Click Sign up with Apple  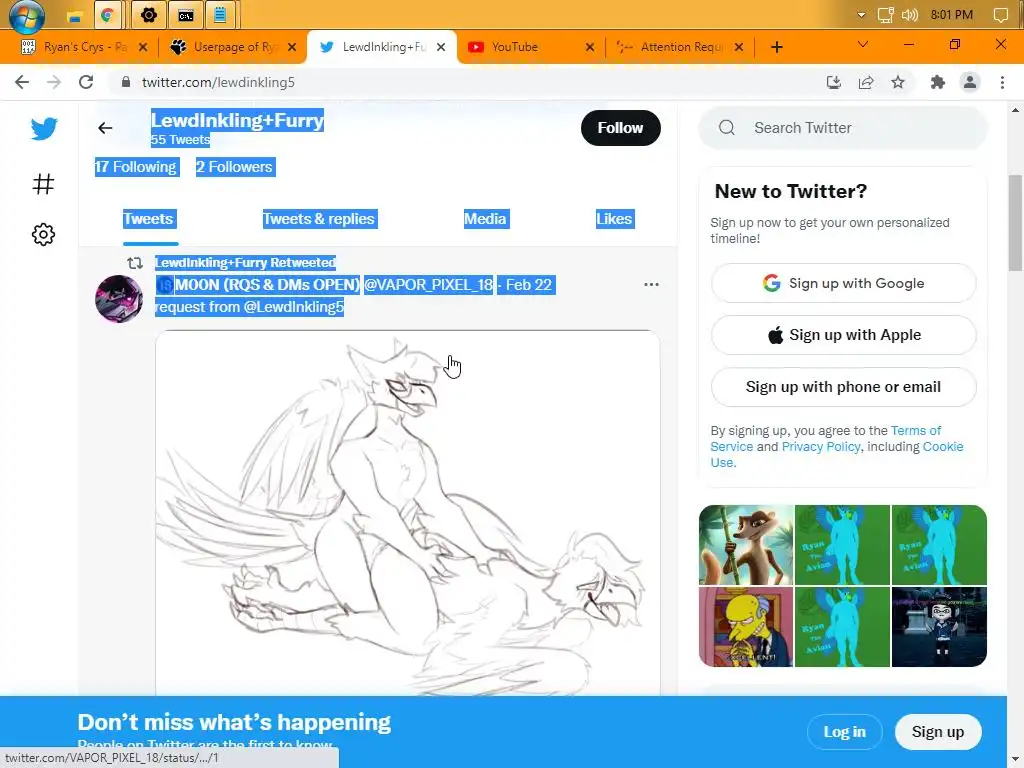coord(843,335)
